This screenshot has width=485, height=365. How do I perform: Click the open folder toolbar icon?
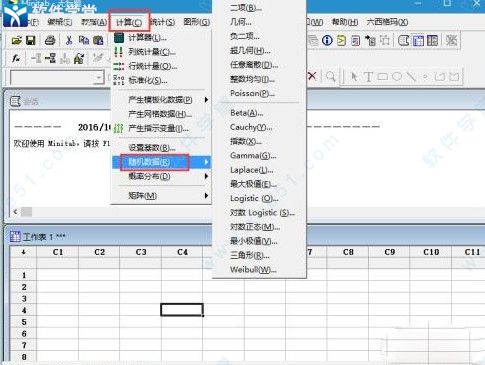tap(16, 41)
